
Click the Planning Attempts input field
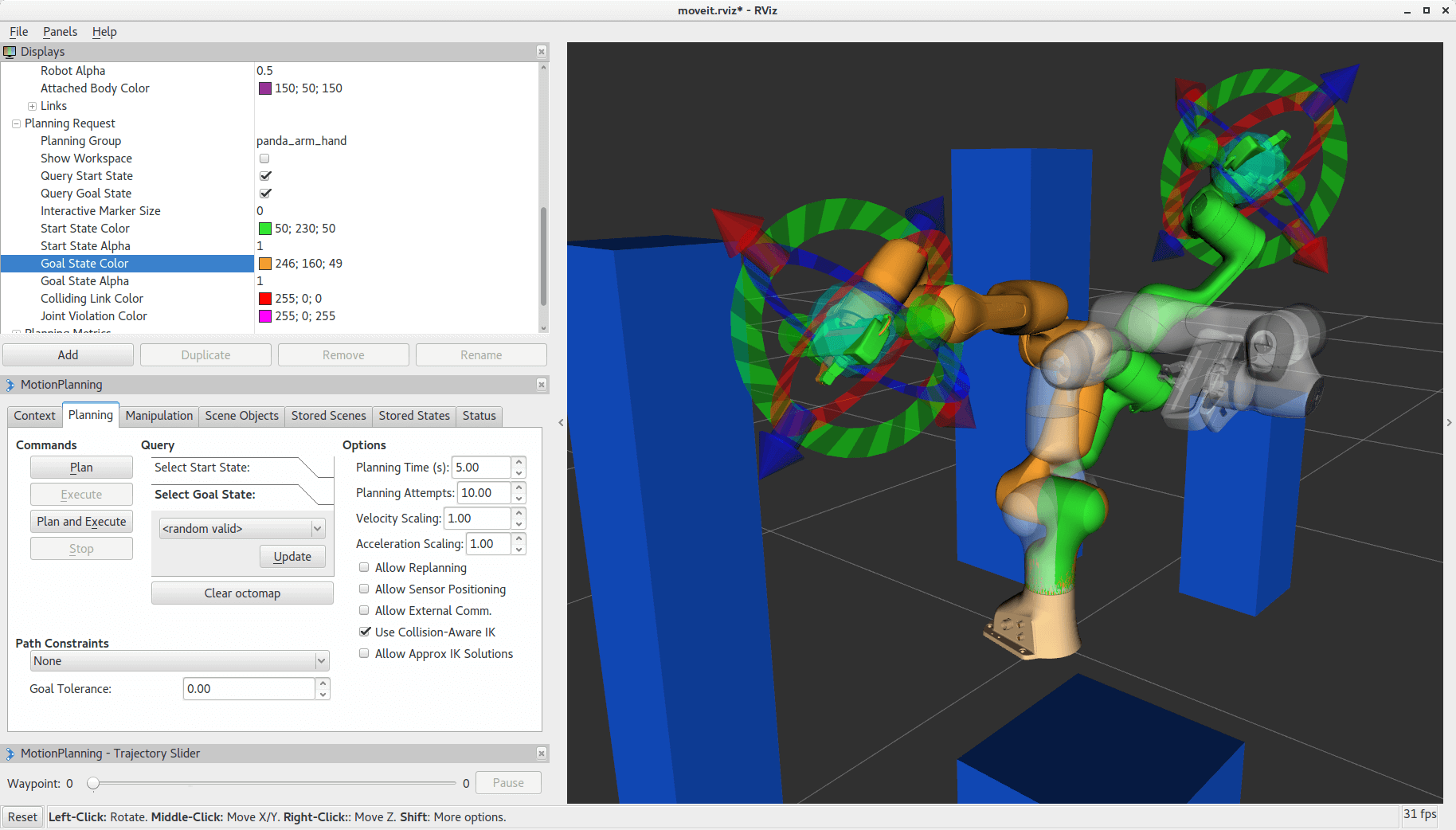pos(484,493)
